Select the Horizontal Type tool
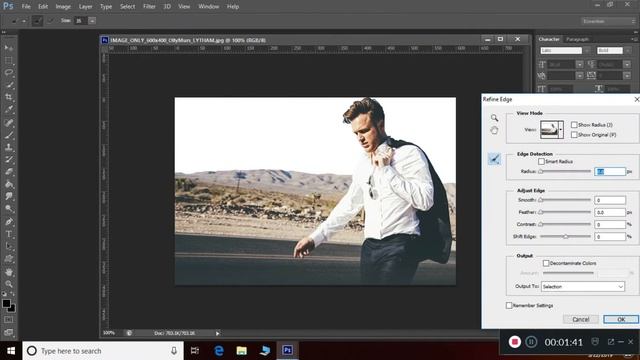This screenshot has width=640, height=360. (x=9, y=234)
